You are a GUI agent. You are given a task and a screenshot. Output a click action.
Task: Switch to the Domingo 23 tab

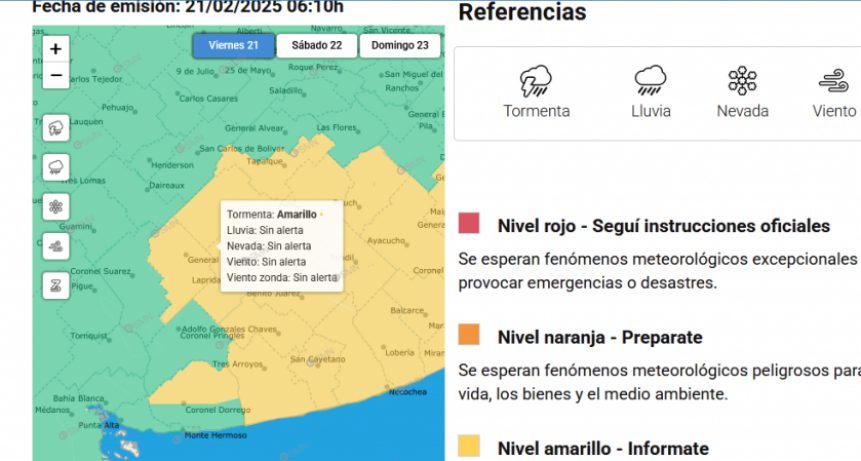[x=400, y=46]
